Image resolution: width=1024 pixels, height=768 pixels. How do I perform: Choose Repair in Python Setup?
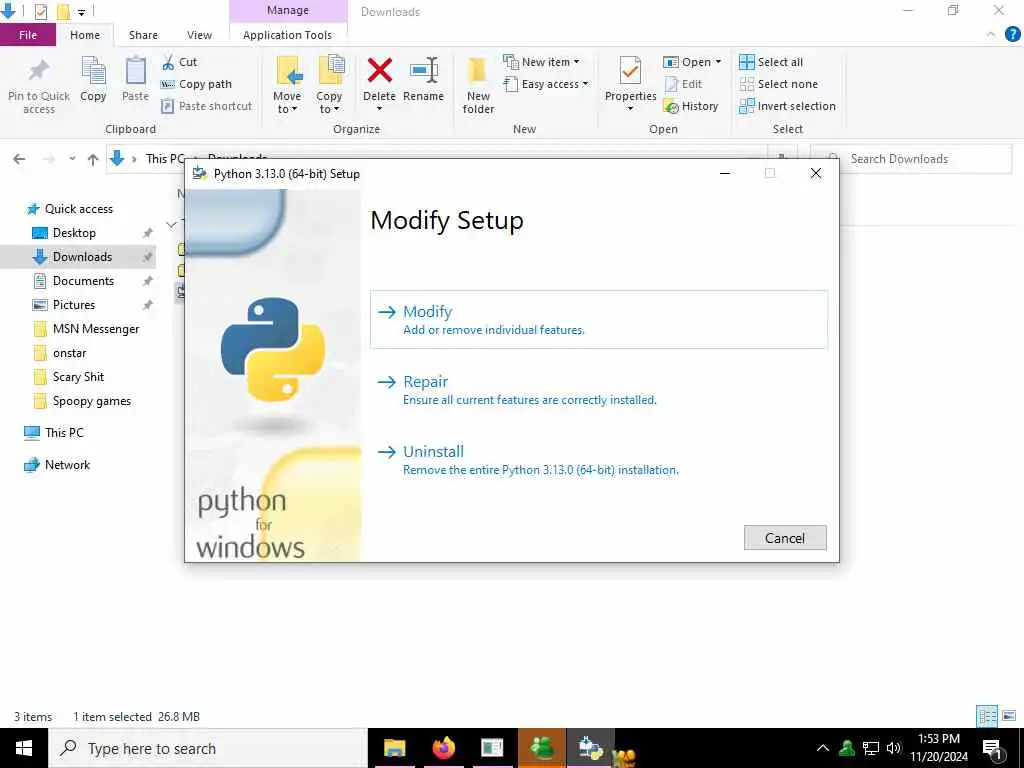pos(598,389)
